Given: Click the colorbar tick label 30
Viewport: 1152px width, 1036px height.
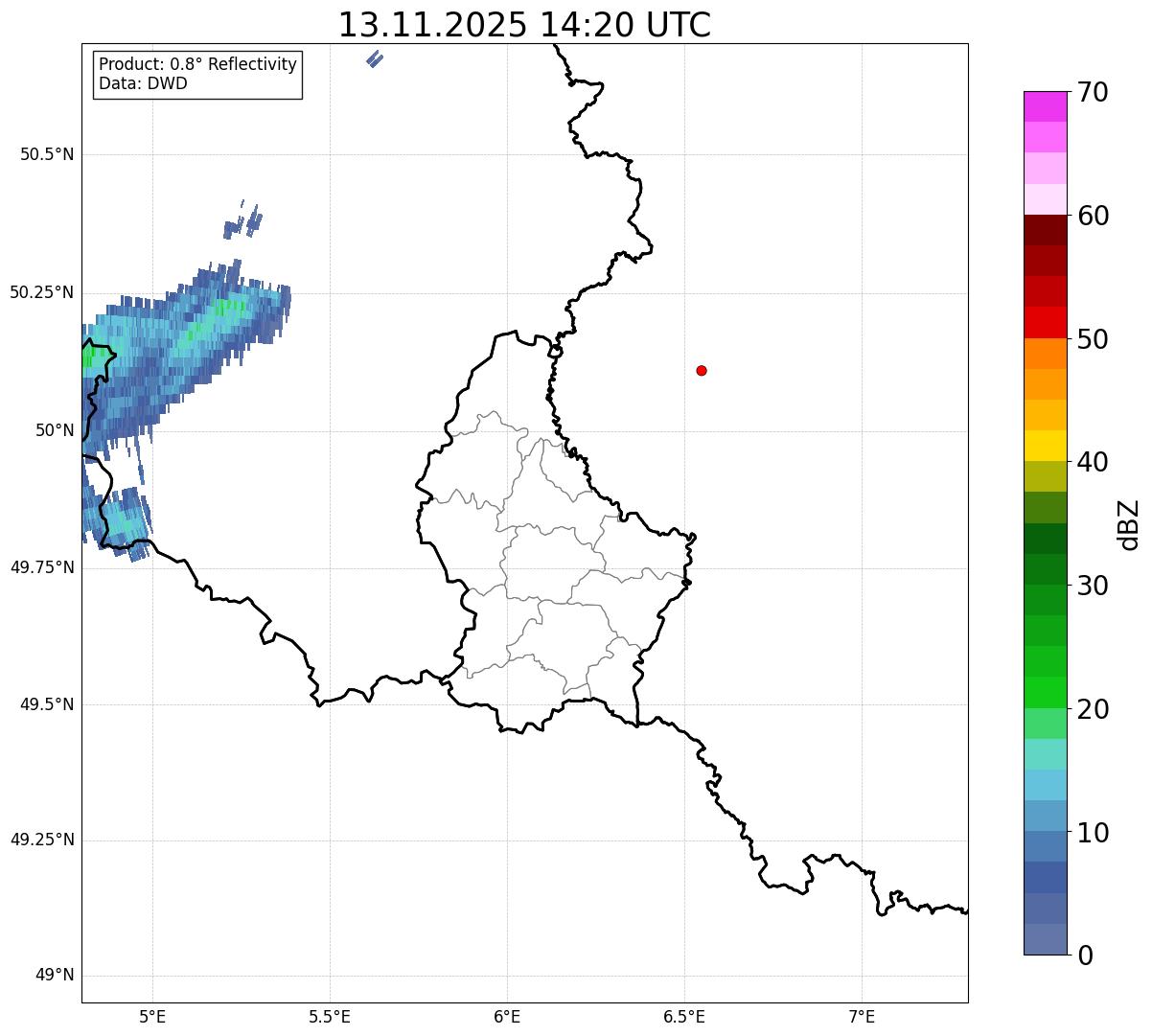Looking at the screenshot, I should pos(1093,587).
